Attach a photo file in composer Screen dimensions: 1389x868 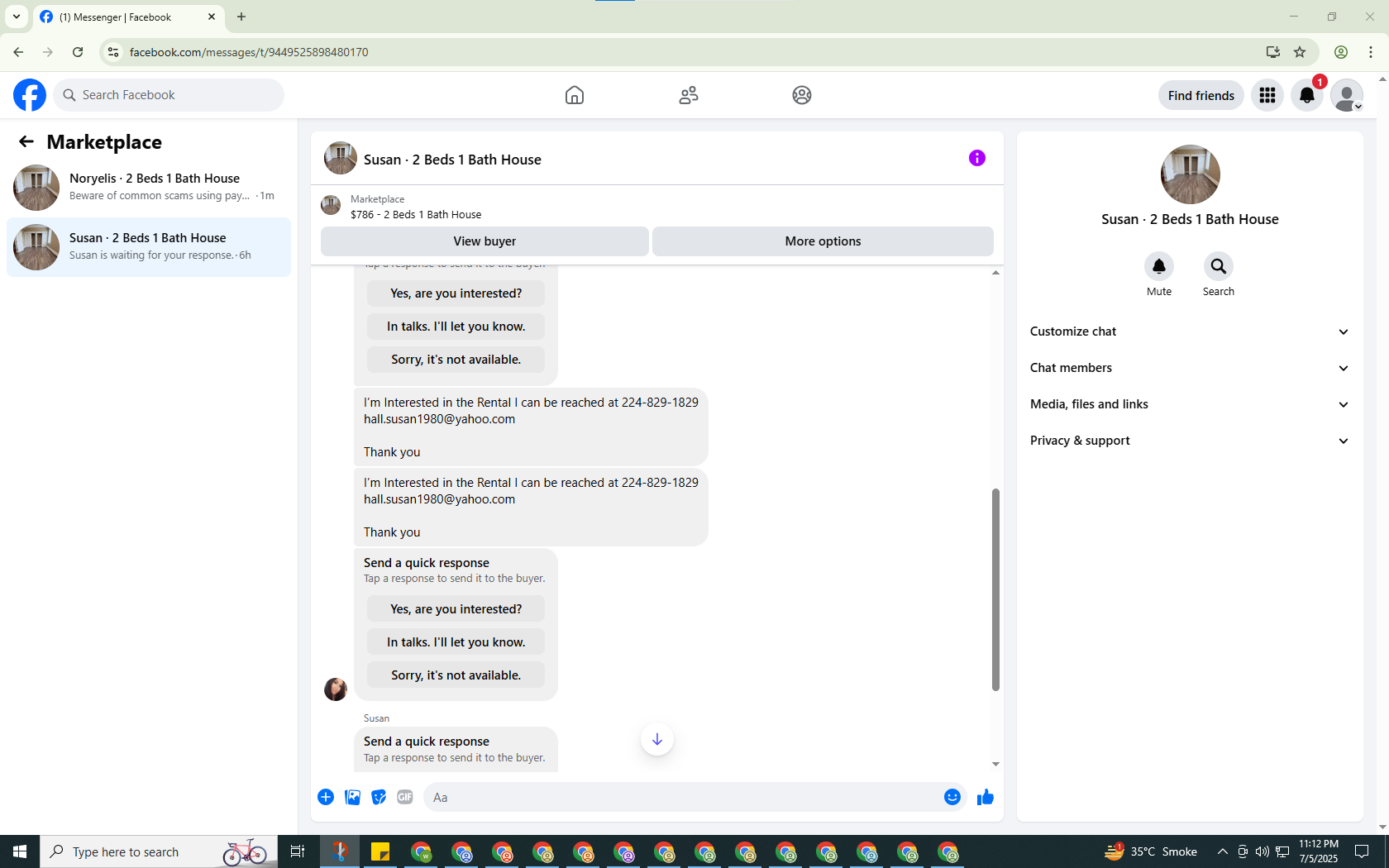[352, 797]
